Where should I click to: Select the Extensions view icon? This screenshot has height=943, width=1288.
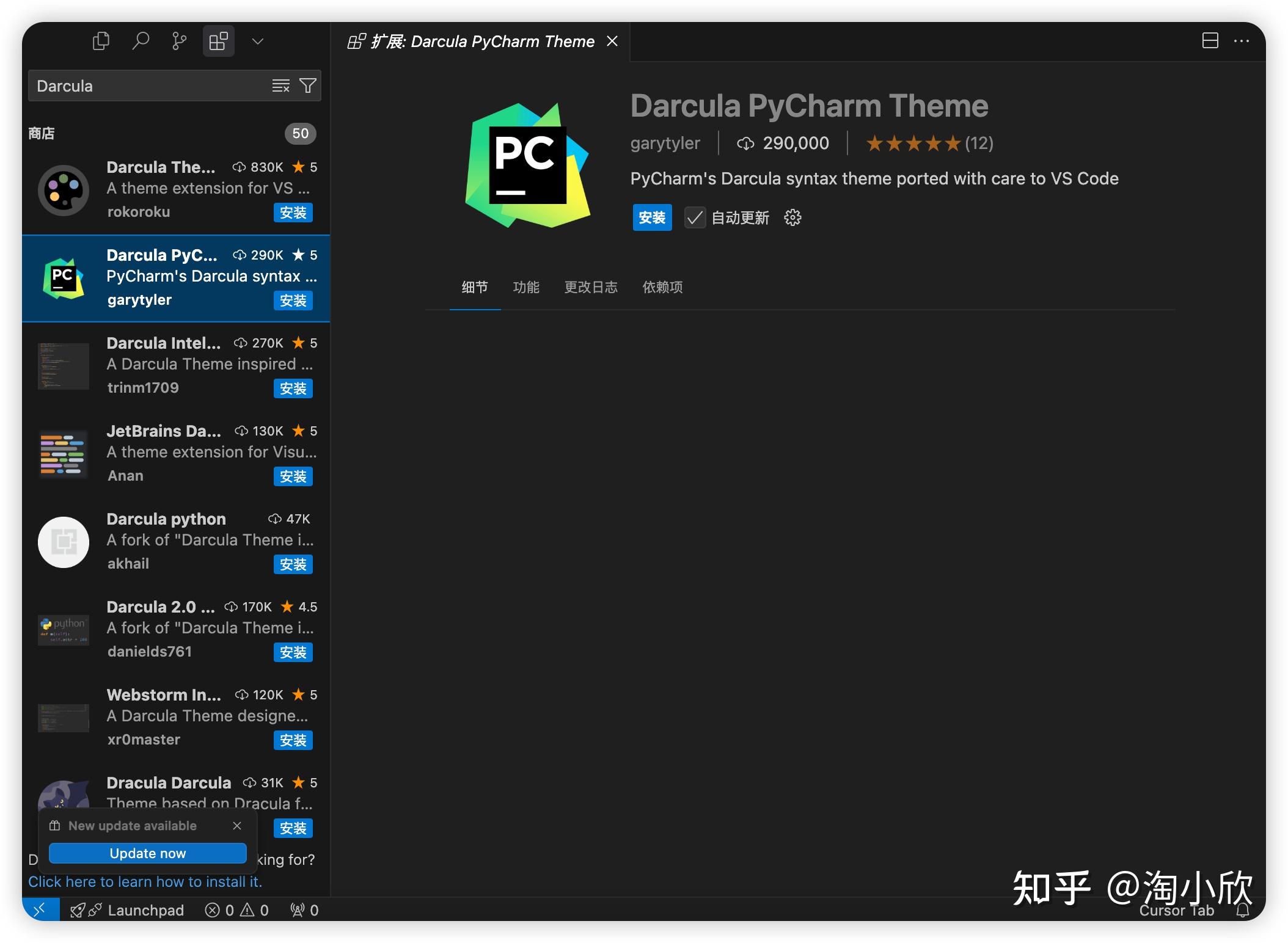pyautogui.click(x=218, y=41)
